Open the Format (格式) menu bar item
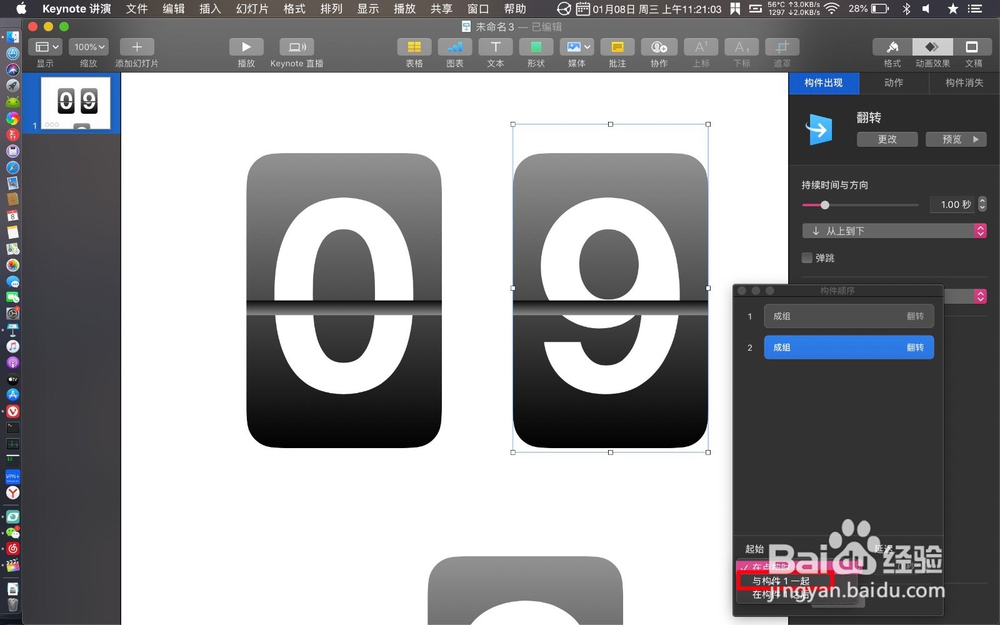This screenshot has width=1000, height=625. 294,9
